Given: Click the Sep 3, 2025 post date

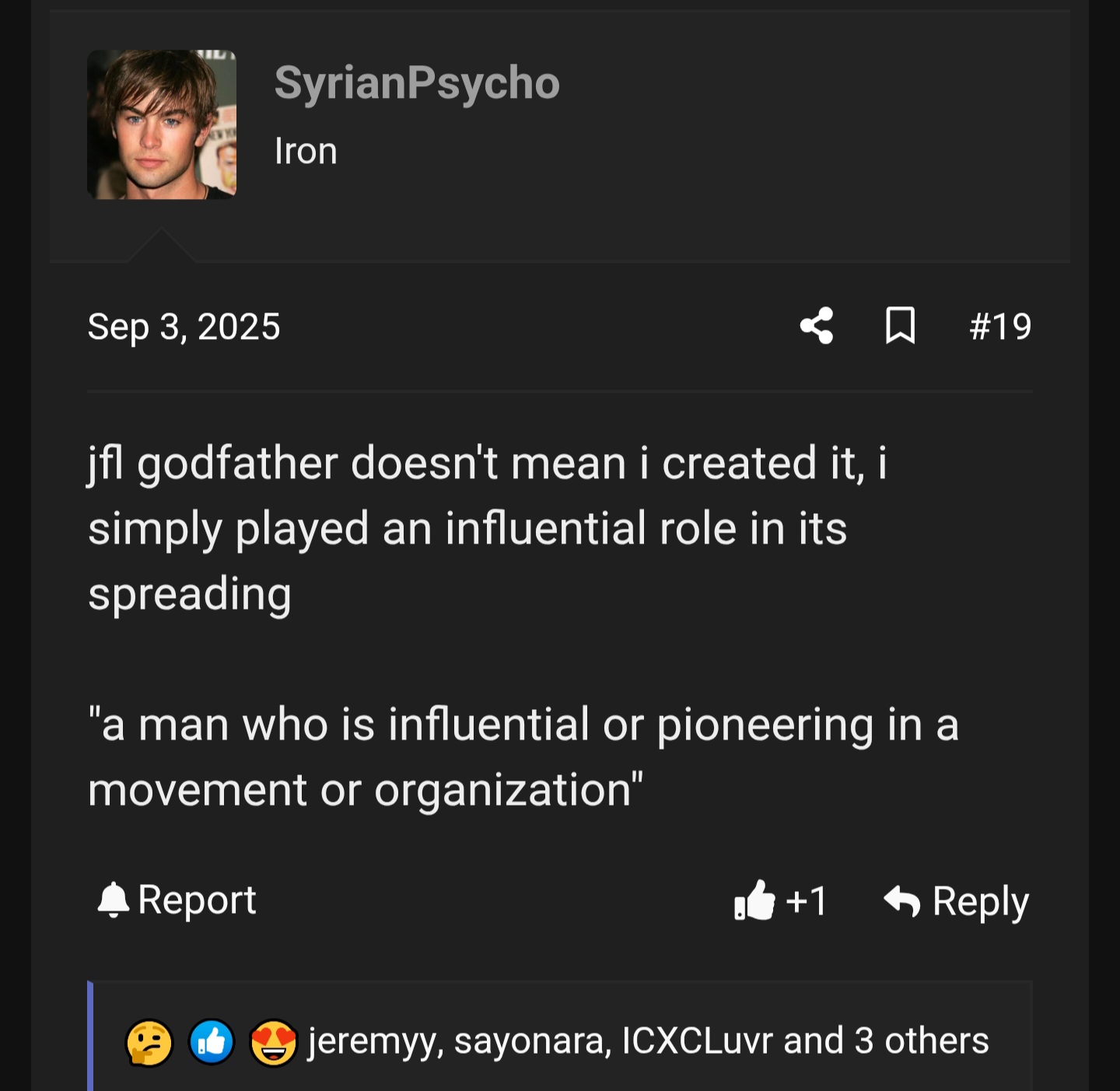Looking at the screenshot, I should coord(184,327).
